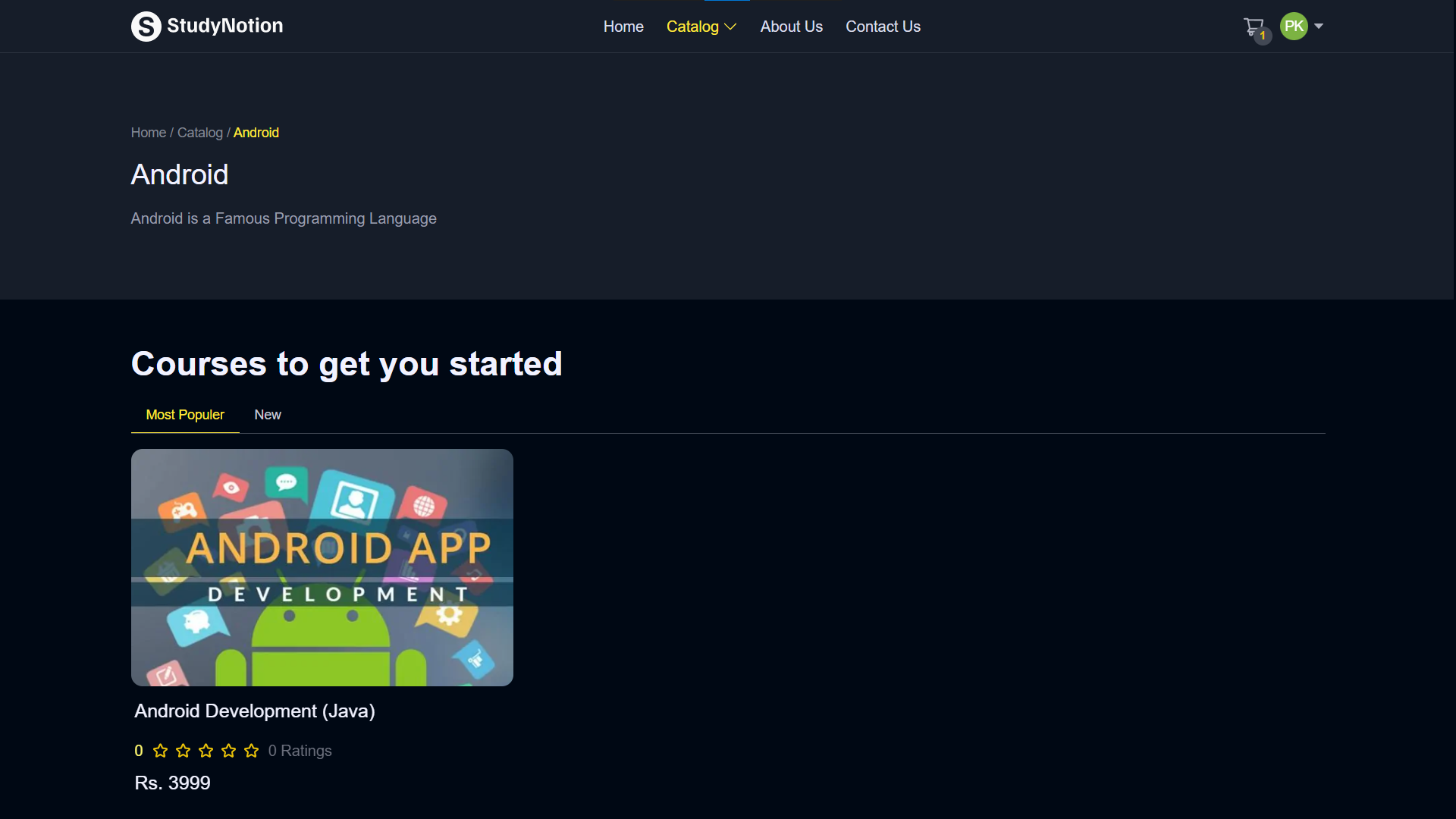The height and width of the screenshot is (819, 1456).
Task: Open the About Us page
Action: point(792,27)
